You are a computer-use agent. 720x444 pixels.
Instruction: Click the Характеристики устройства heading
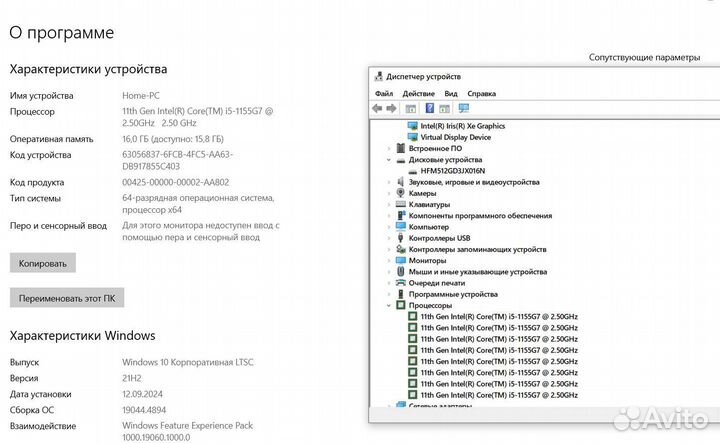point(89,69)
